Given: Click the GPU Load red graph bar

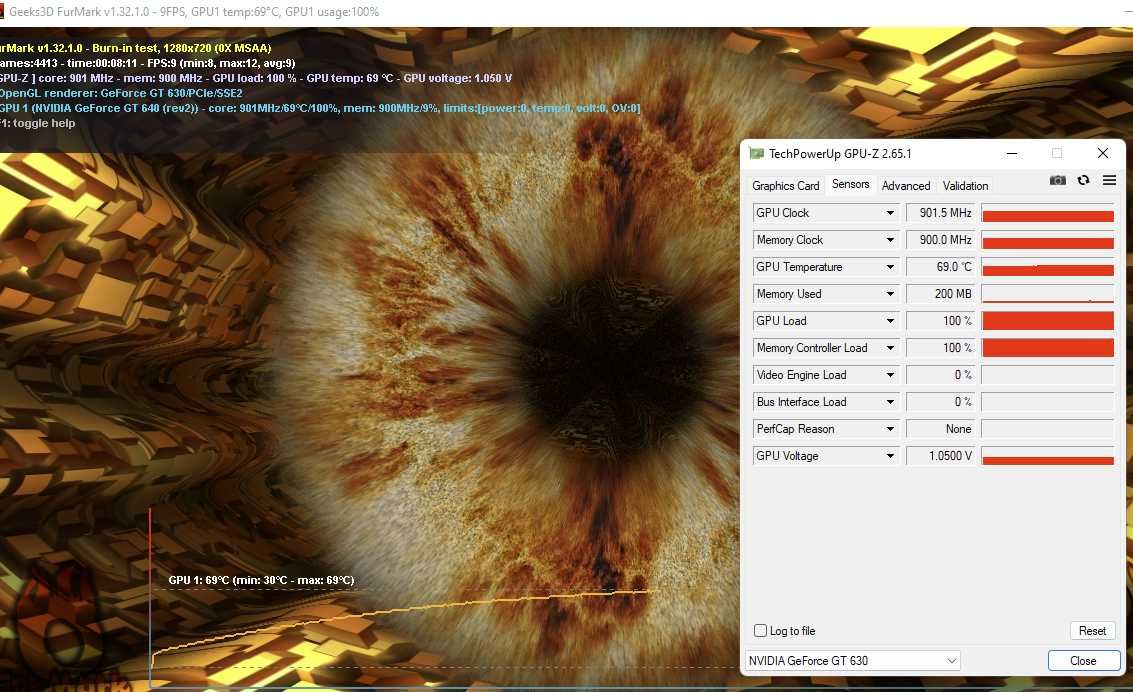Looking at the screenshot, I should 1048,321.
